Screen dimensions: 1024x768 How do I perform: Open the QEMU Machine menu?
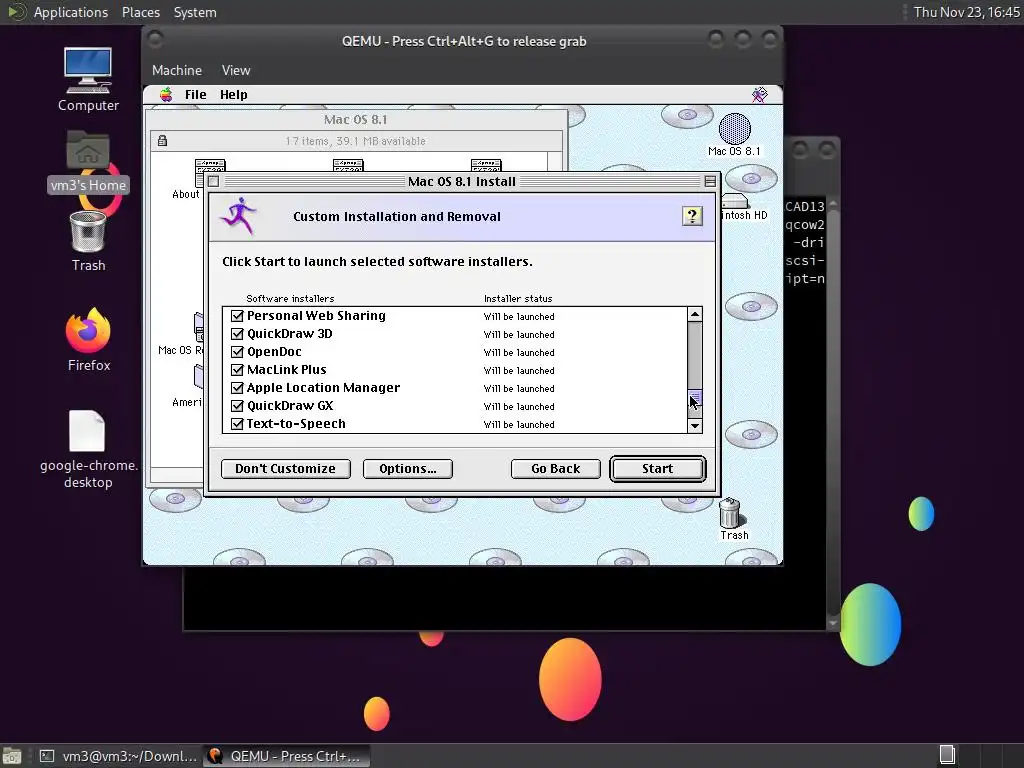pyautogui.click(x=176, y=70)
